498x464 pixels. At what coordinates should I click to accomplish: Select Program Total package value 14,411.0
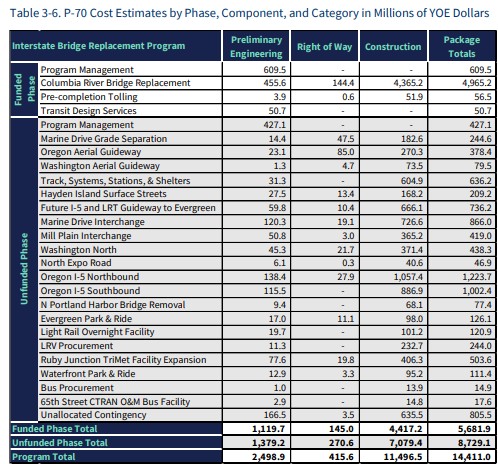pos(472,457)
